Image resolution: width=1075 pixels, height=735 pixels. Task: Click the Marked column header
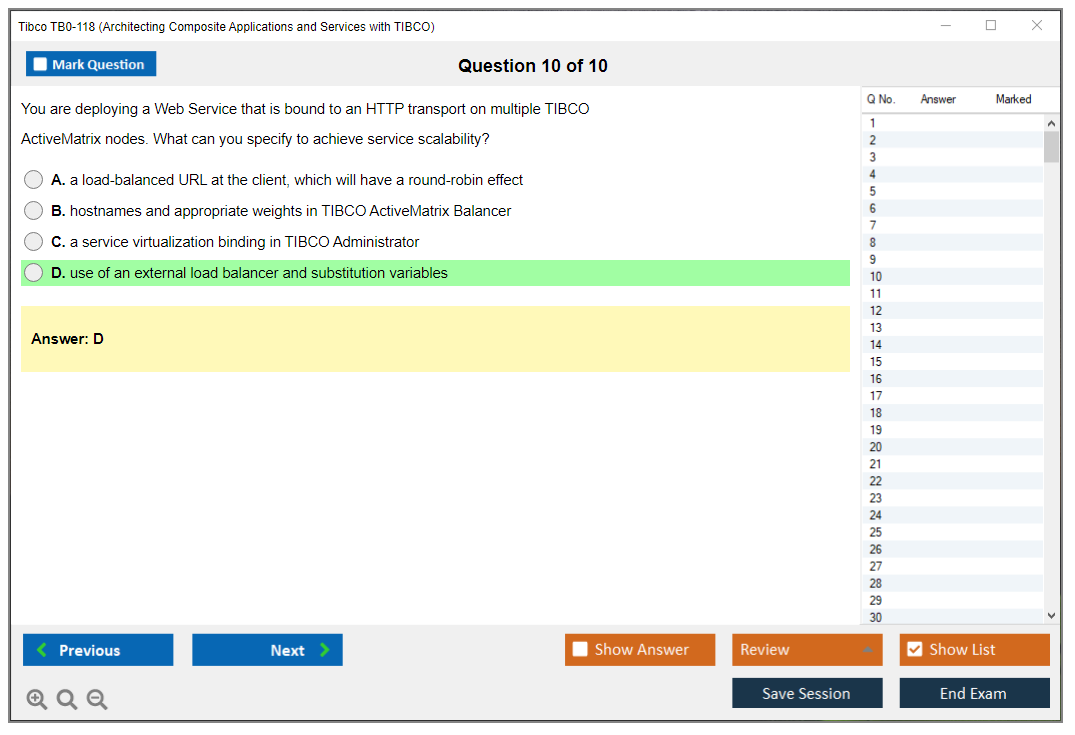point(1013,99)
